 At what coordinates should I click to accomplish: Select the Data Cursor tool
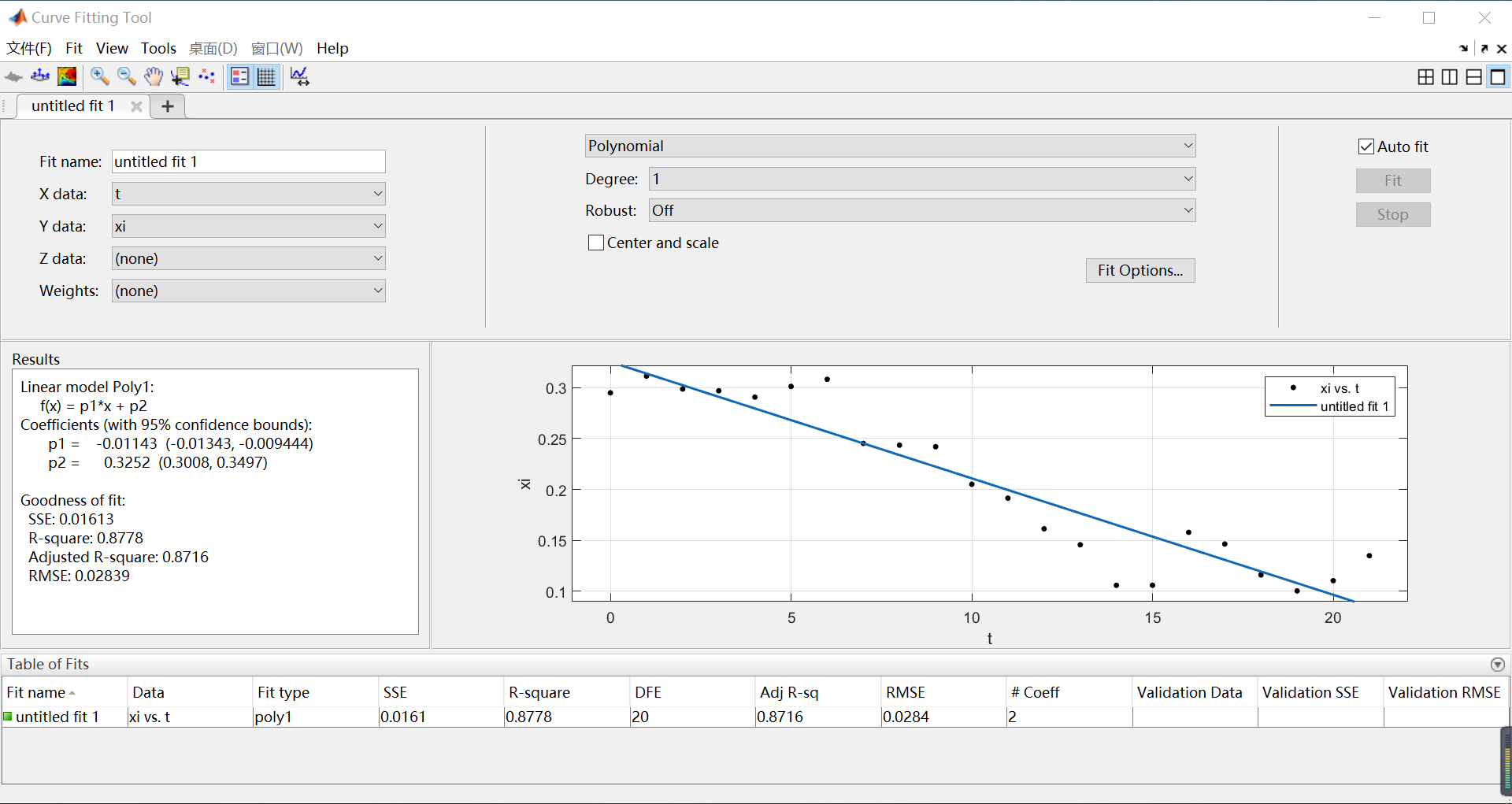coord(180,76)
